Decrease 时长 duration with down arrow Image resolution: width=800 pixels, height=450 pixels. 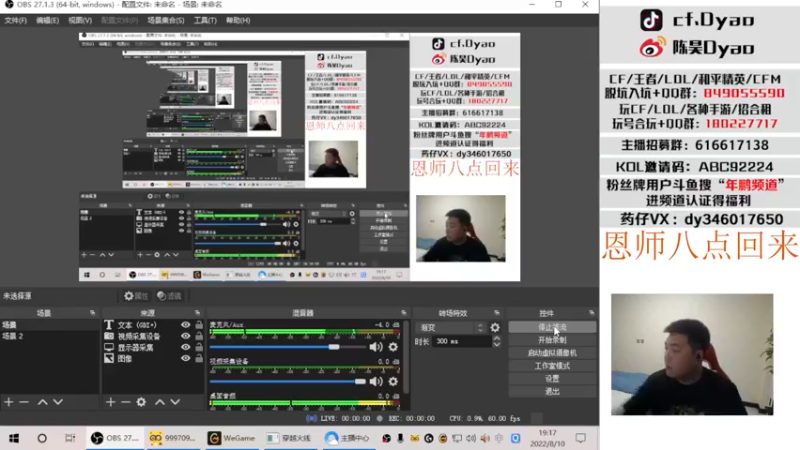pyautogui.click(x=496, y=344)
